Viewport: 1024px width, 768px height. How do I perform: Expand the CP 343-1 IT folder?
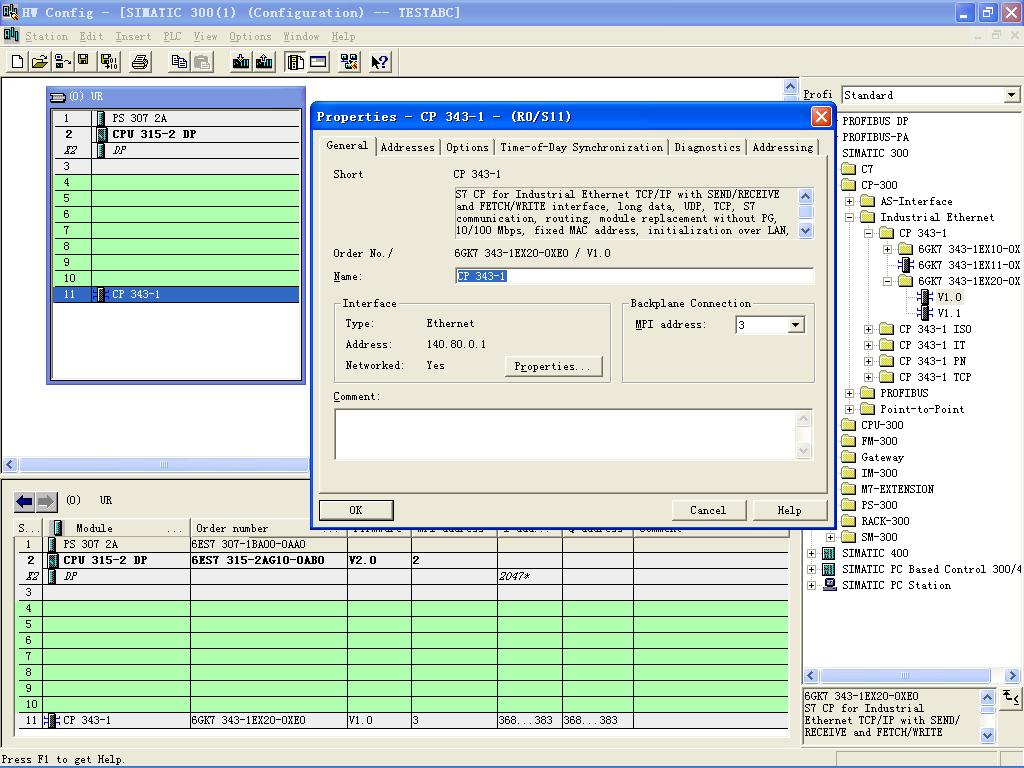point(868,345)
